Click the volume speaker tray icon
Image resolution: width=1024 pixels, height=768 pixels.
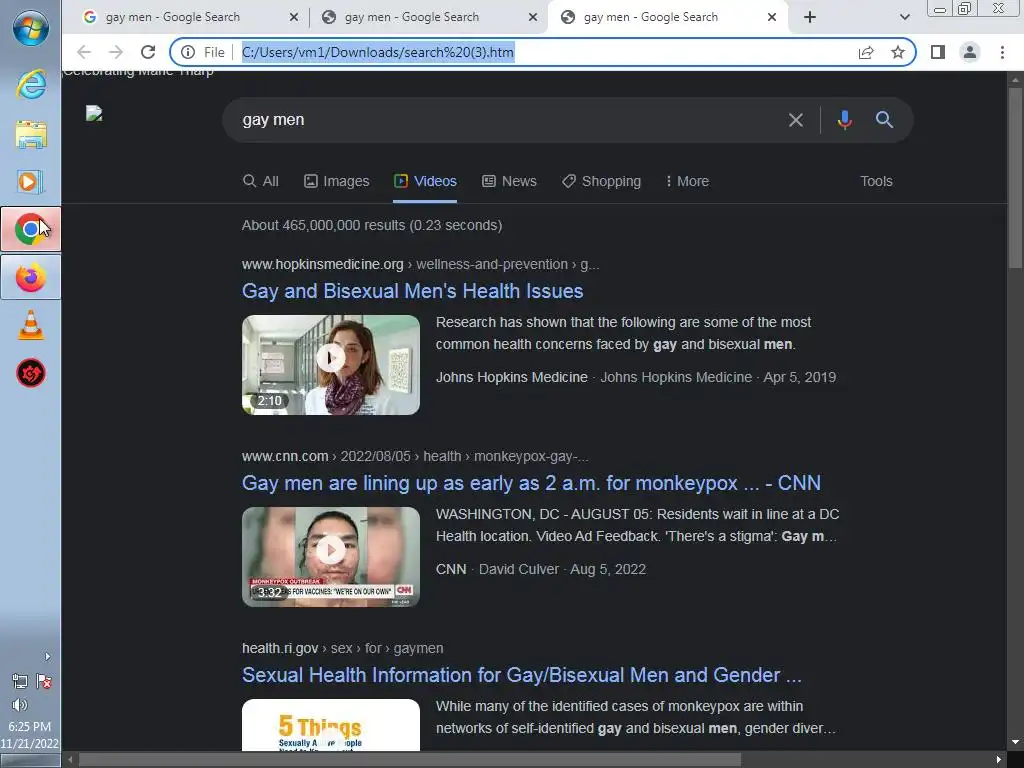20,705
